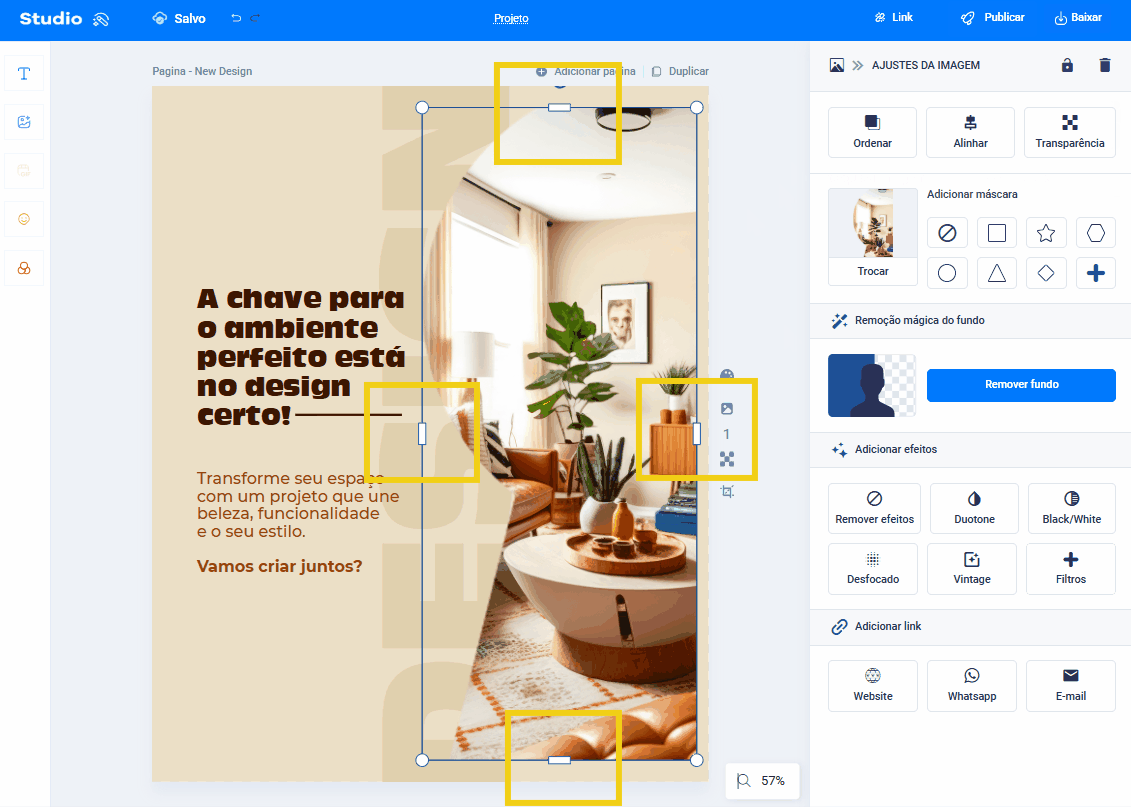Image resolution: width=1131 pixels, height=807 pixels.
Task: Apply the hexagon mask
Action: 1096,233
